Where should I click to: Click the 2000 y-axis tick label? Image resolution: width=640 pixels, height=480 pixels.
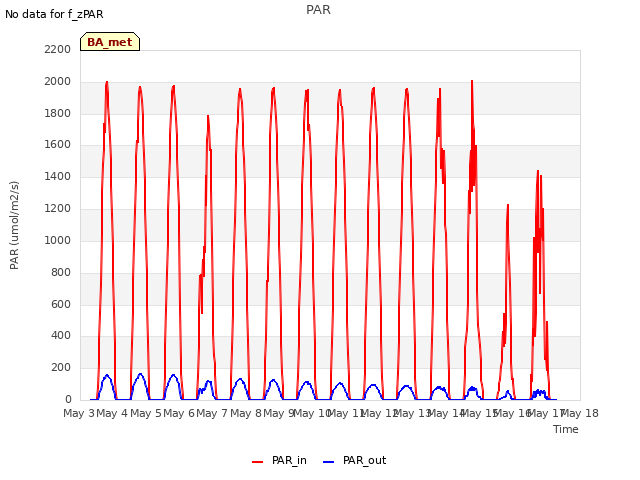pos(58,82)
